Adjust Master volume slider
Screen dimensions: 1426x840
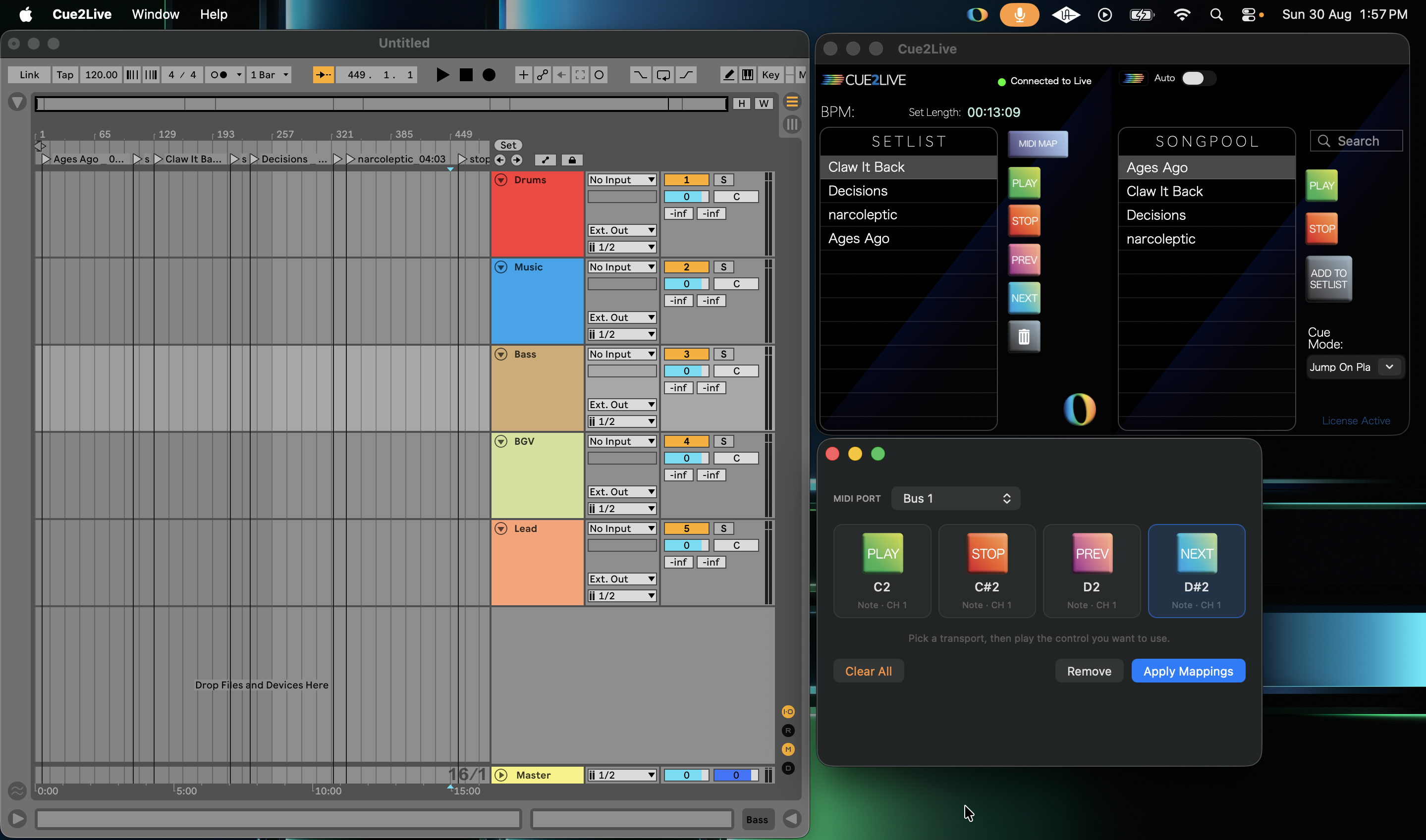[x=686, y=775]
